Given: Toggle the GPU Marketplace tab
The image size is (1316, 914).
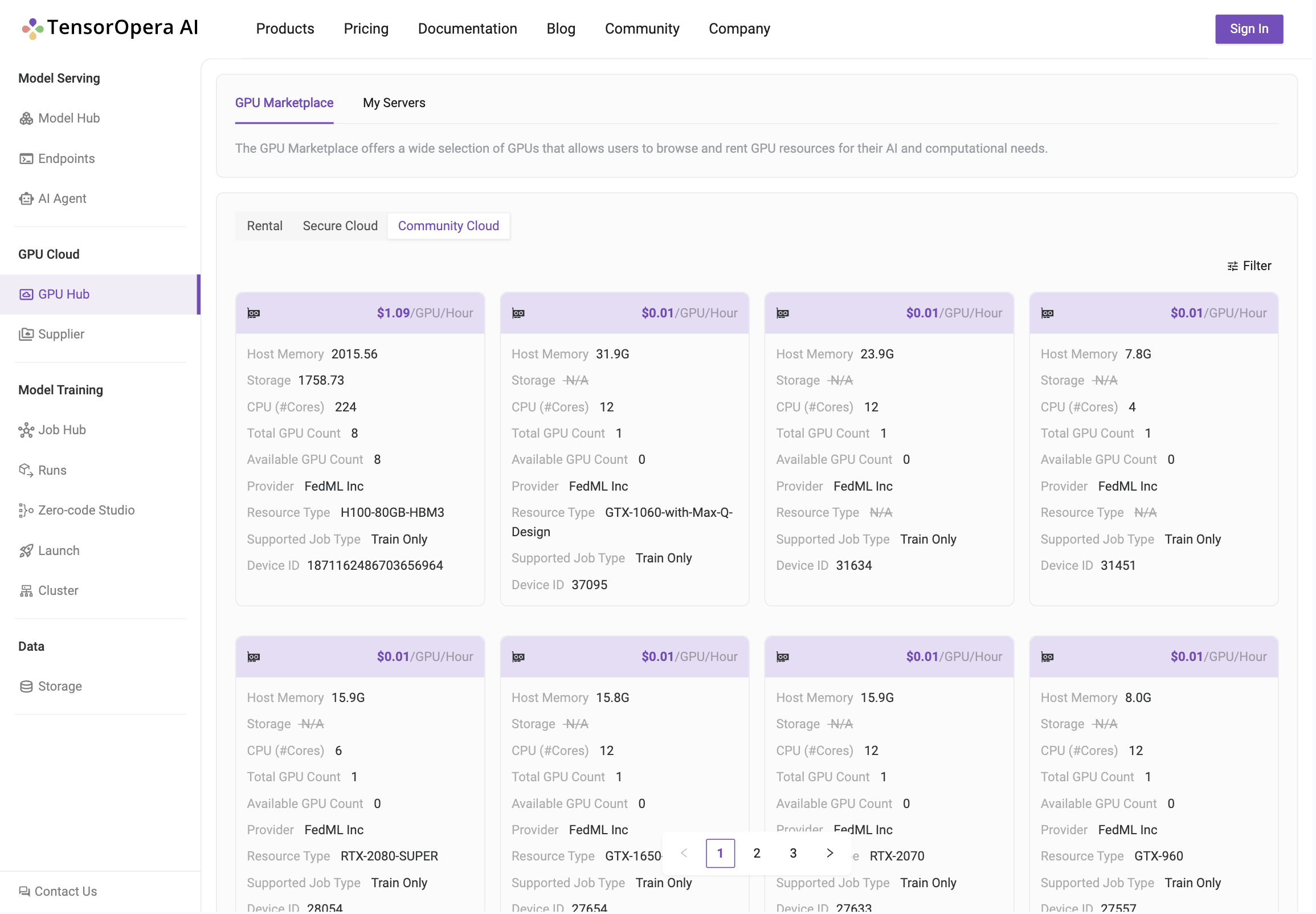Looking at the screenshot, I should click(284, 103).
